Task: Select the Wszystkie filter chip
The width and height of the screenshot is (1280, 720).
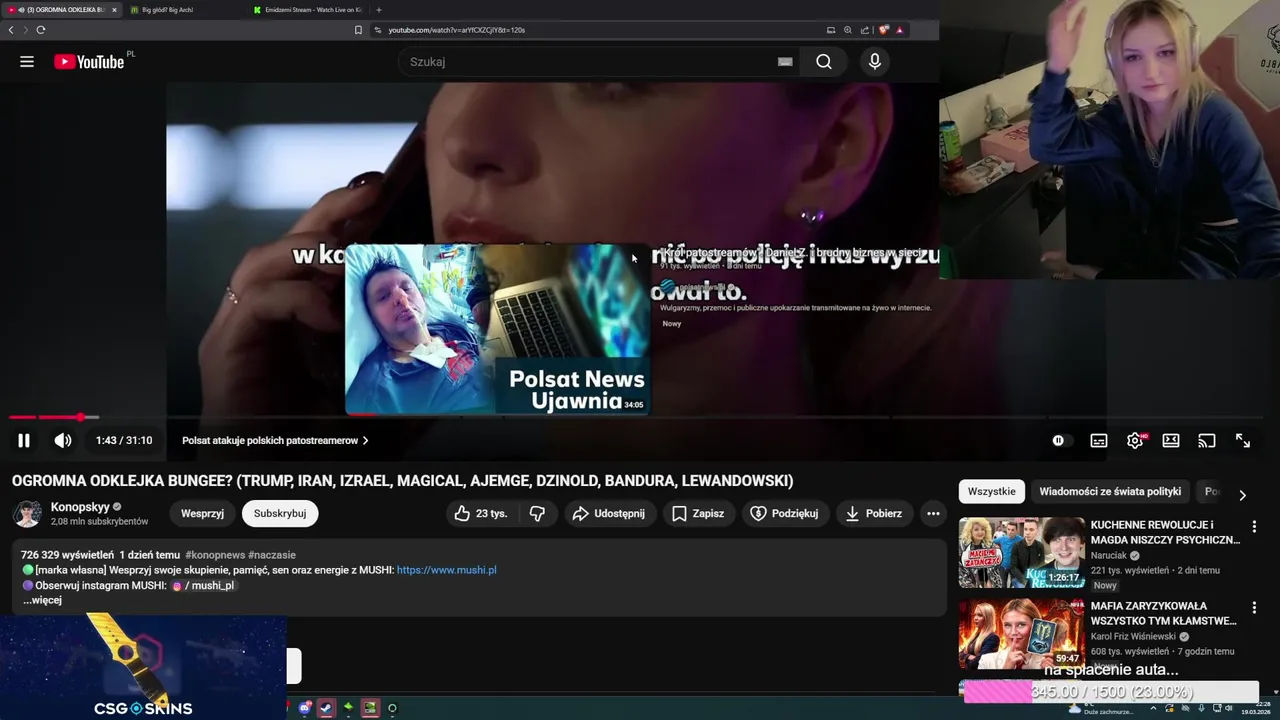Action: [x=991, y=491]
